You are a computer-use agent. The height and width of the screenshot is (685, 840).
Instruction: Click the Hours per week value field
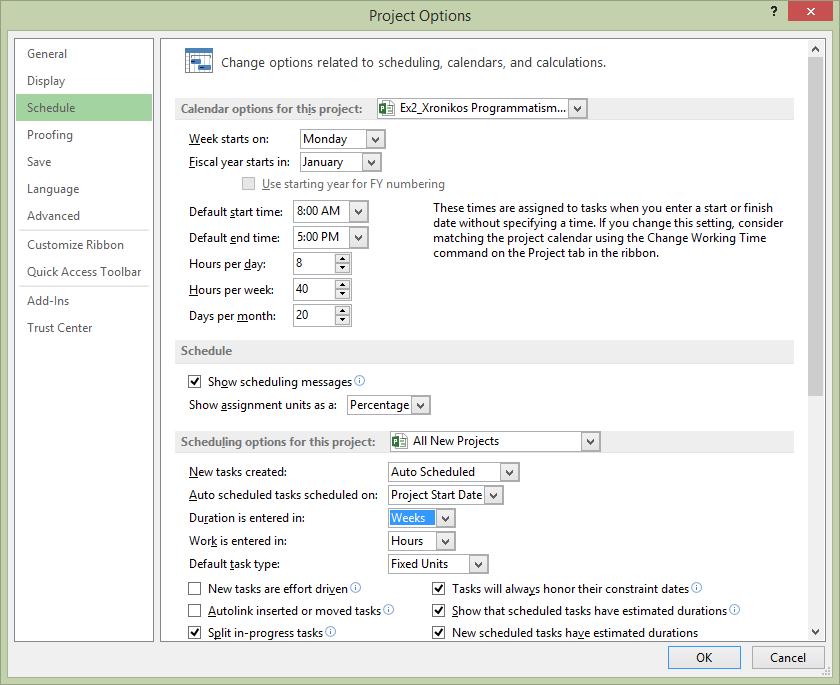pyautogui.click(x=314, y=289)
